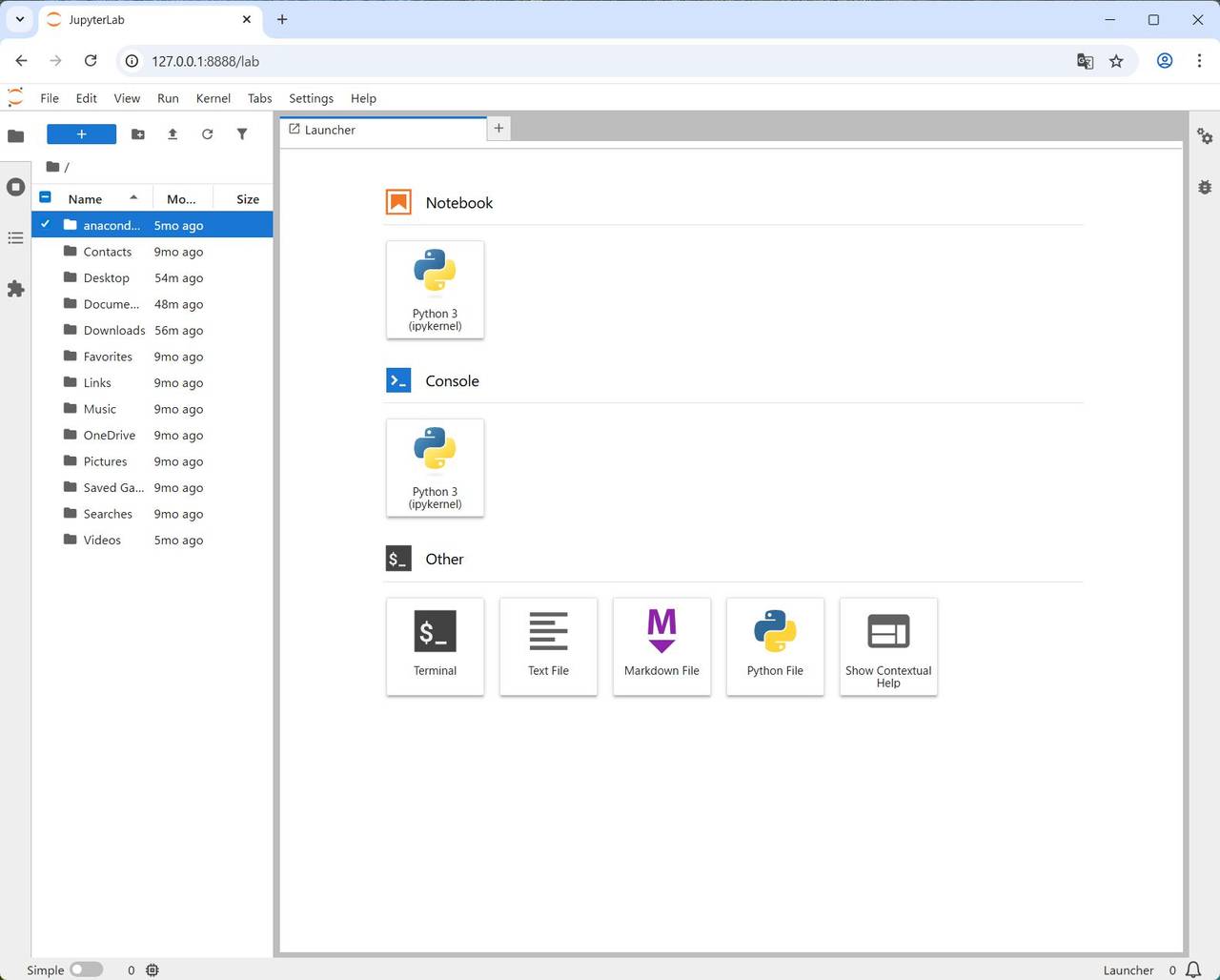Open the File Browser sidebar icon
The width and height of the screenshot is (1220, 980).
(15, 135)
